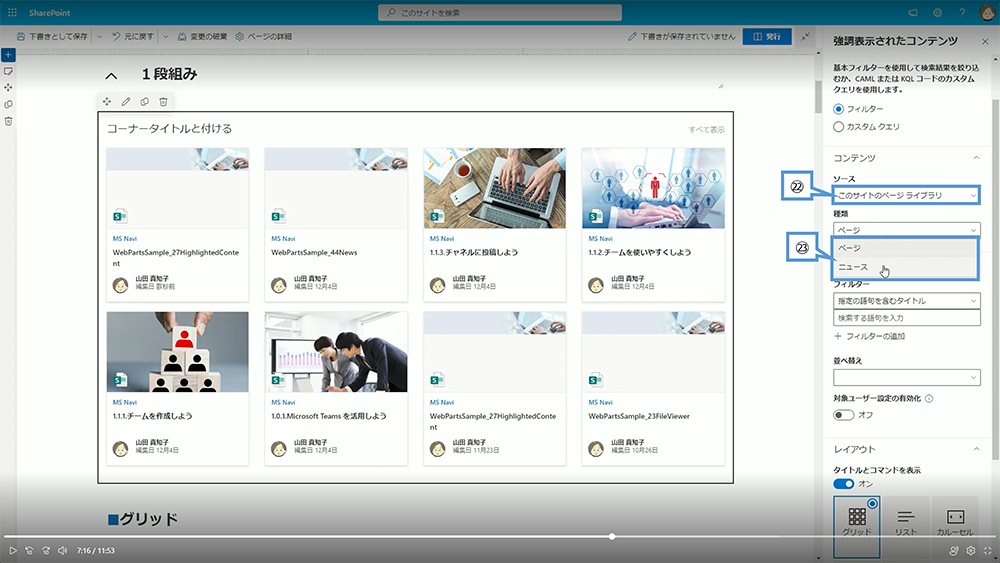Open the 1.1.1.チームを作成しよう card thumbnail

(x=177, y=351)
